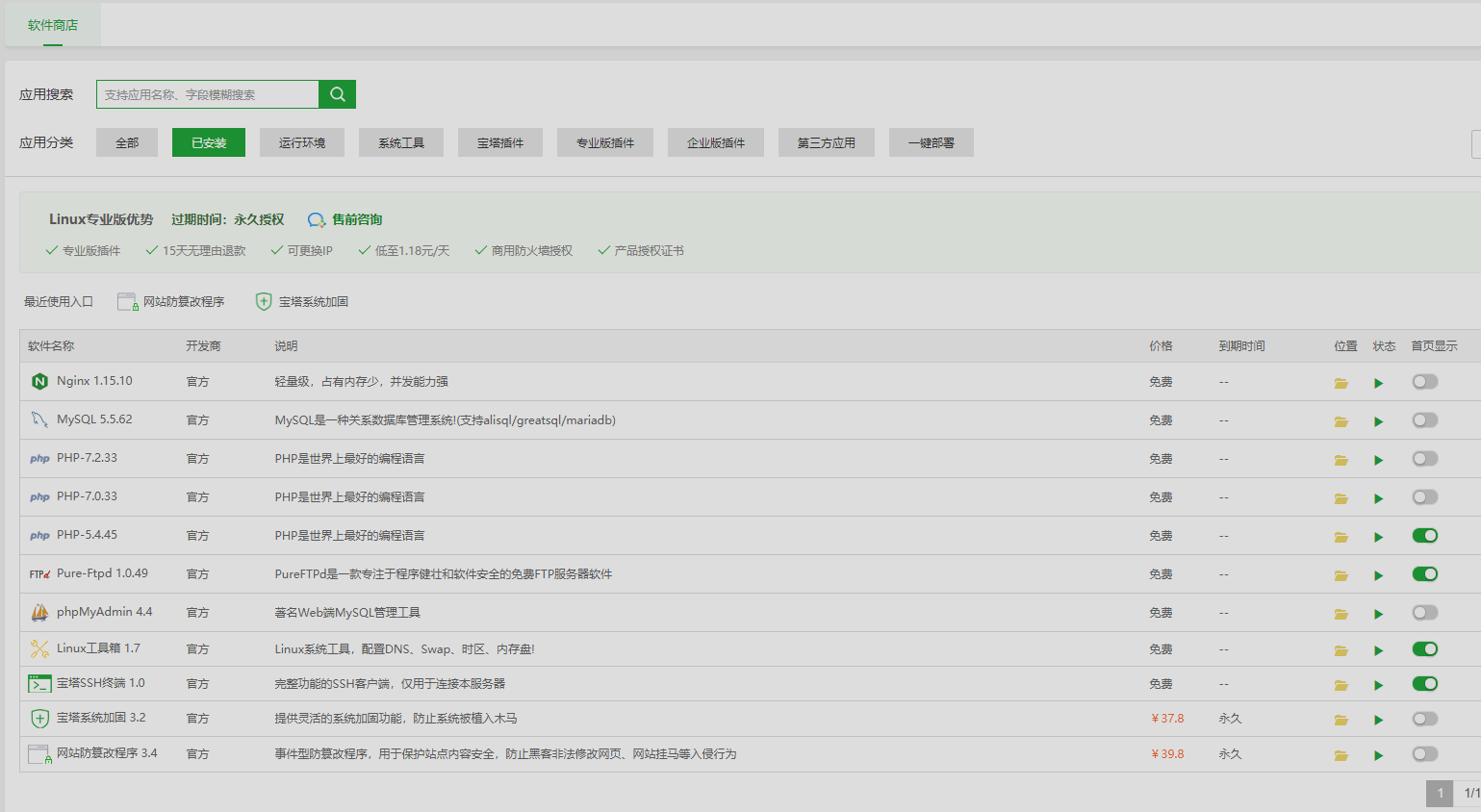Click the MySQL 5.5.62 software name
Screen dimensions: 1481x812
pyautogui.click(x=94, y=419)
